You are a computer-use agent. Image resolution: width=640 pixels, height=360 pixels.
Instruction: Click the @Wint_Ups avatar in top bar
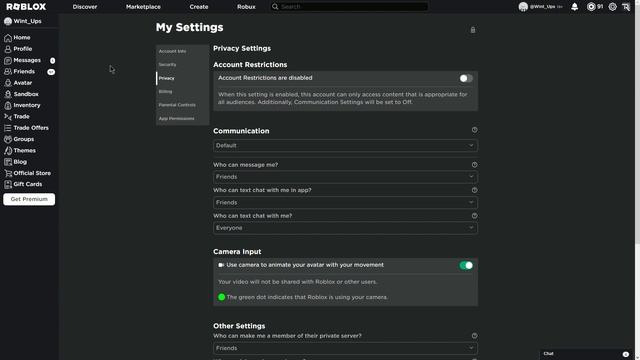523,7
